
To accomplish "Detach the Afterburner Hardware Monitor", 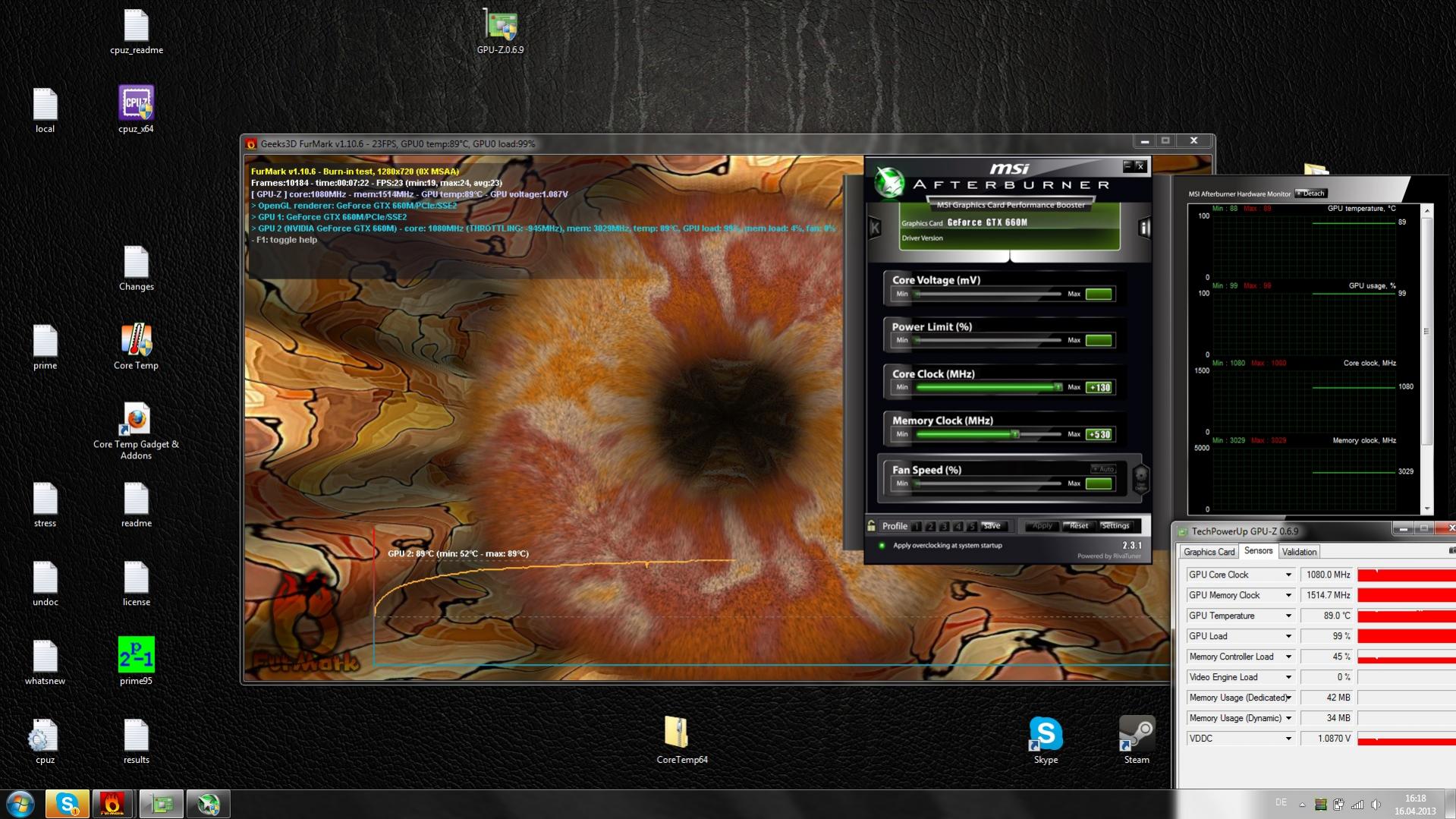I will [x=1310, y=194].
